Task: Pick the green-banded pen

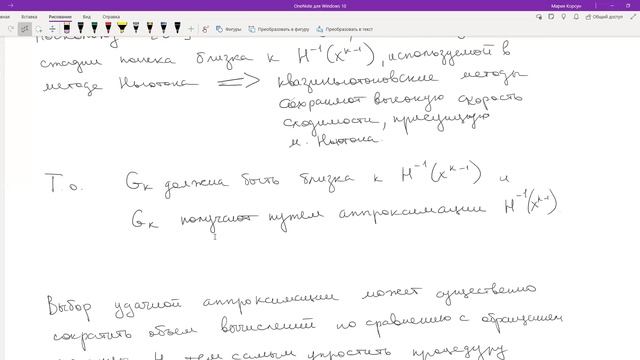Action: 95,28
